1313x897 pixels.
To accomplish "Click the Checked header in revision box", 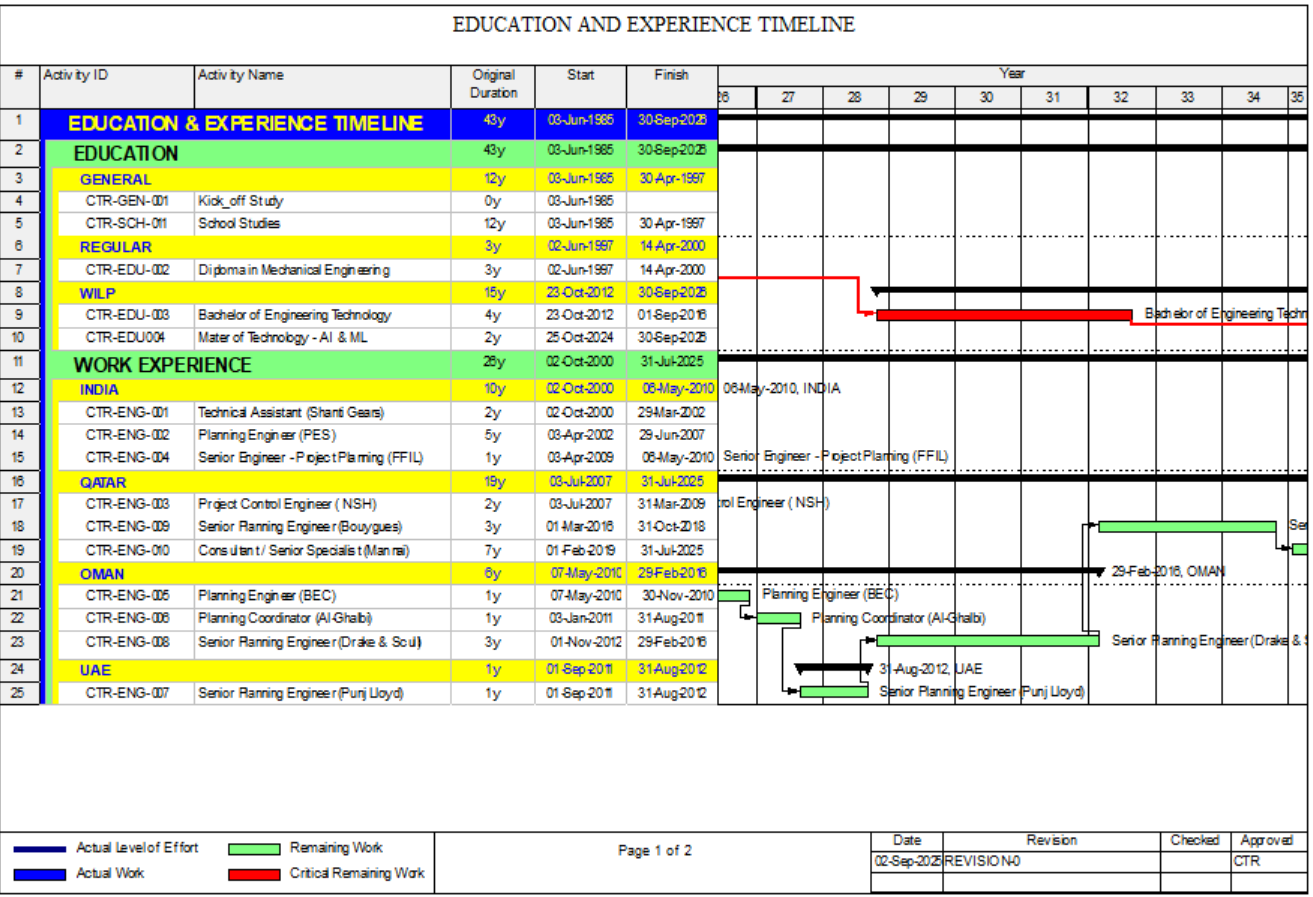I will click(x=1194, y=841).
